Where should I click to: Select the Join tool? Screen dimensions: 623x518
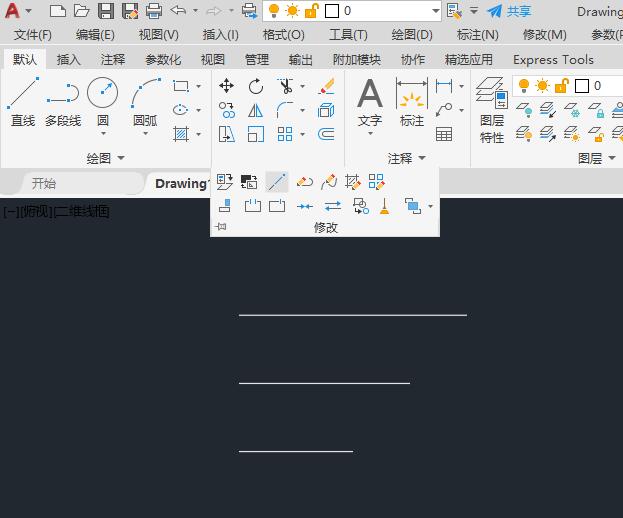click(305, 206)
